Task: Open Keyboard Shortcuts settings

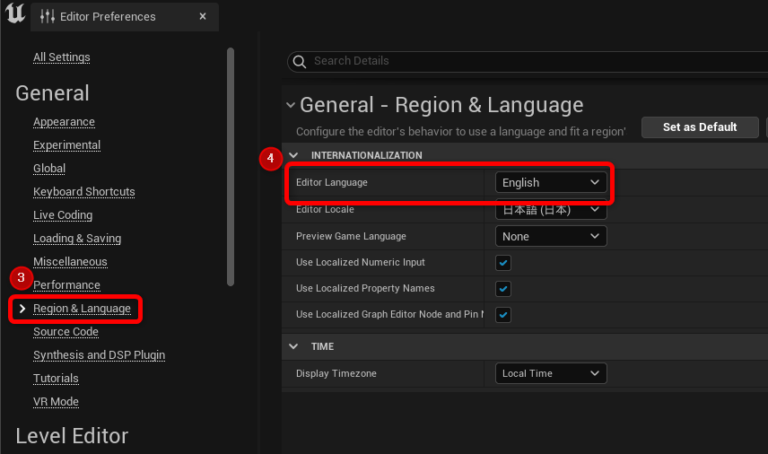Action: [84, 192]
